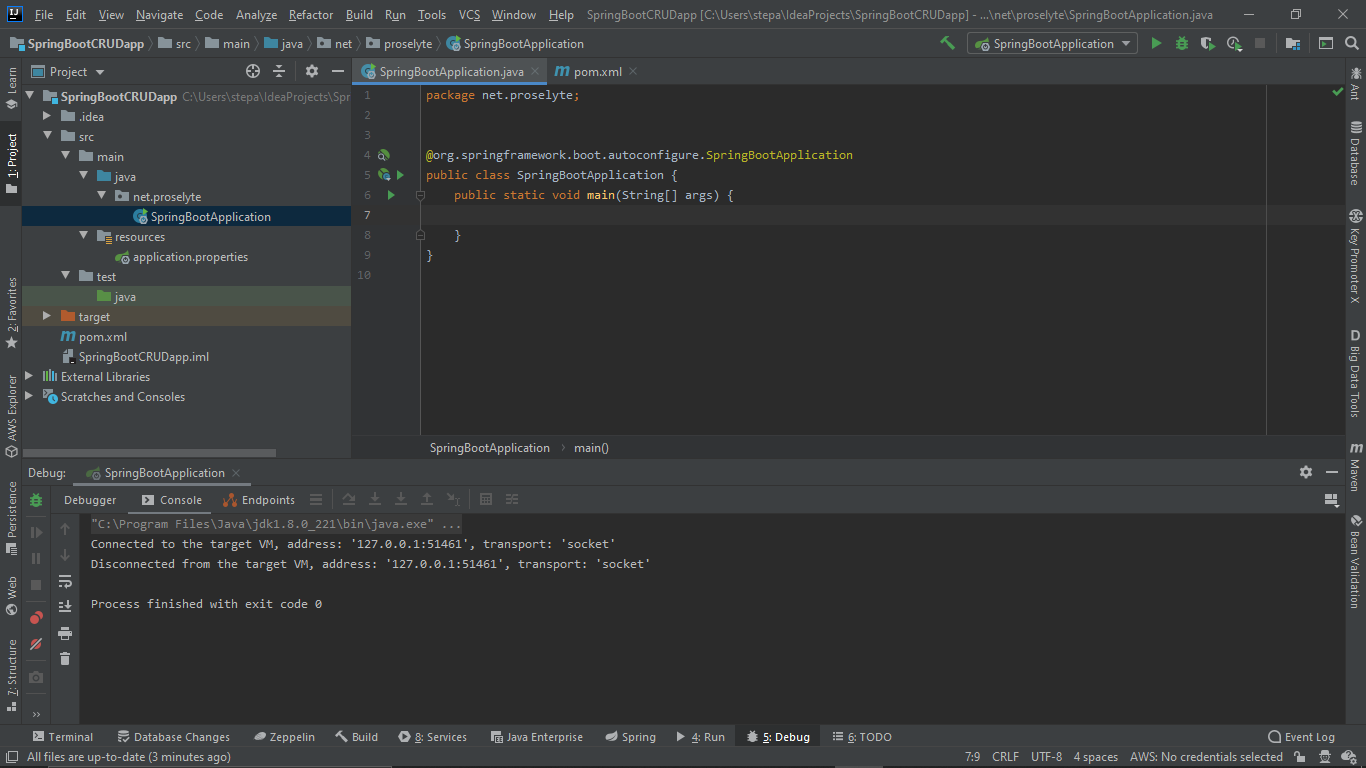Click Locate/Select Opened File crosshair icon
This screenshot has width=1366, height=768.
click(x=253, y=71)
